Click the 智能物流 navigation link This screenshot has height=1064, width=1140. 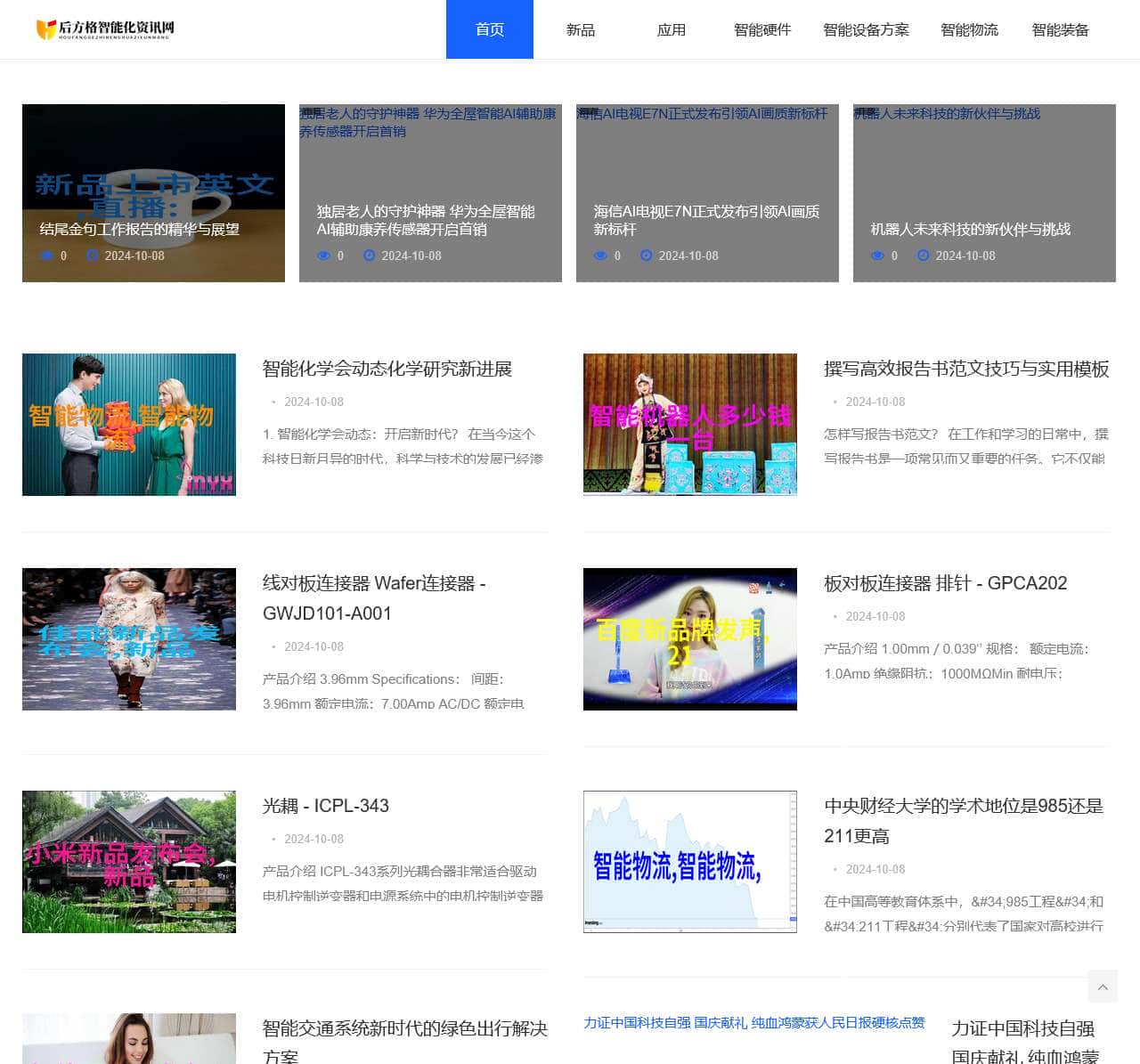[x=969, y=29]
